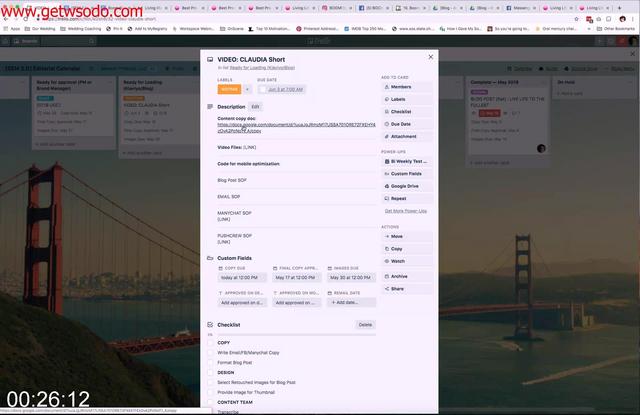This screenshot has height=415, width=640.
Task: Open the Apps bookmarks shortcut
Action: tap(12, 29)
